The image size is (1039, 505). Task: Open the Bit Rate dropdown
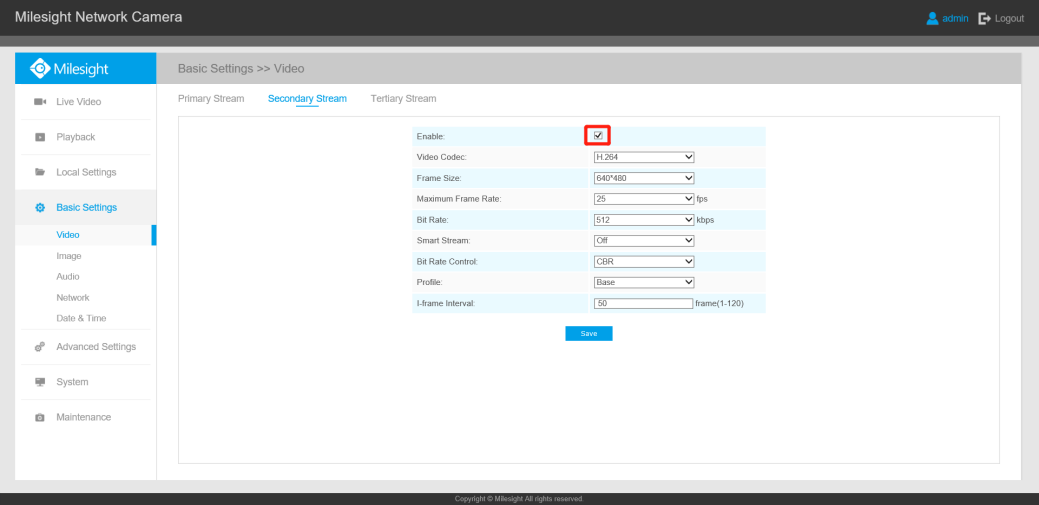tap(643, 220)
